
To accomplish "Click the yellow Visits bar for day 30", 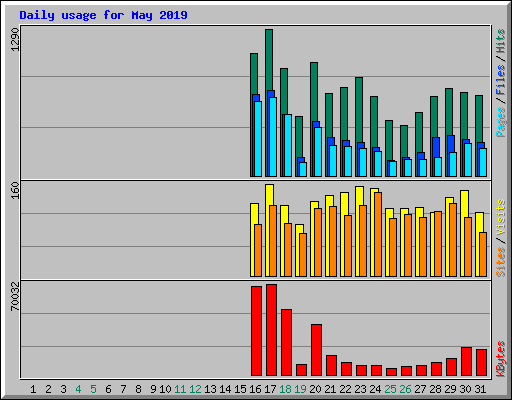I will click(465, 204).
